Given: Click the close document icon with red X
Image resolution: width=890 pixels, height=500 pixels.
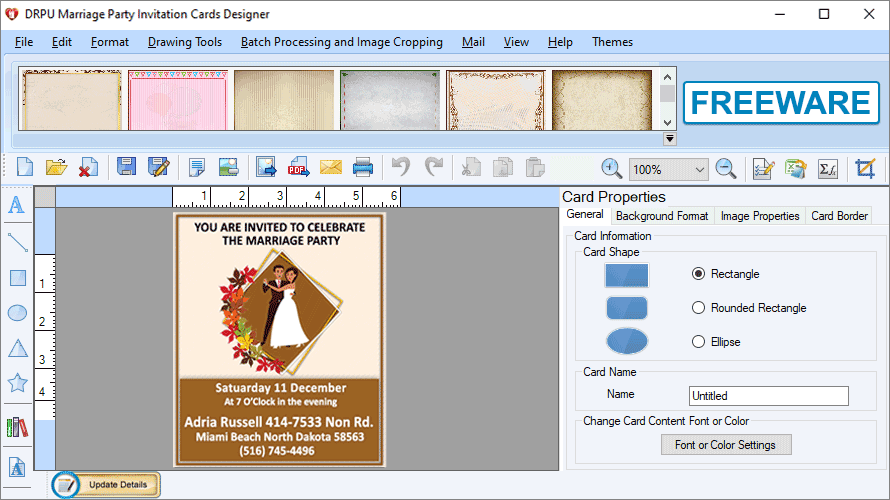Looking at the screenshot, I should point(88,167).
